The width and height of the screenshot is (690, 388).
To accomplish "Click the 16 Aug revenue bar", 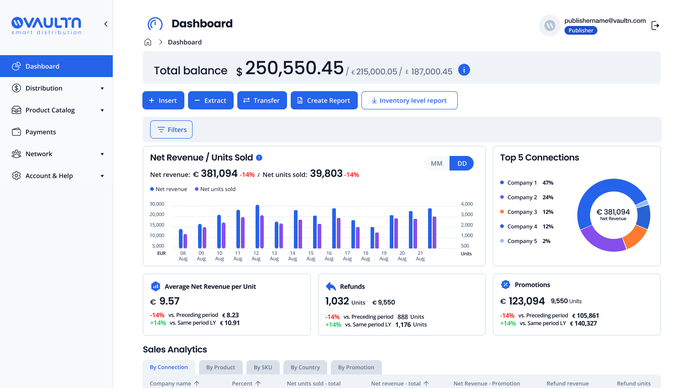I will point(334,228).
